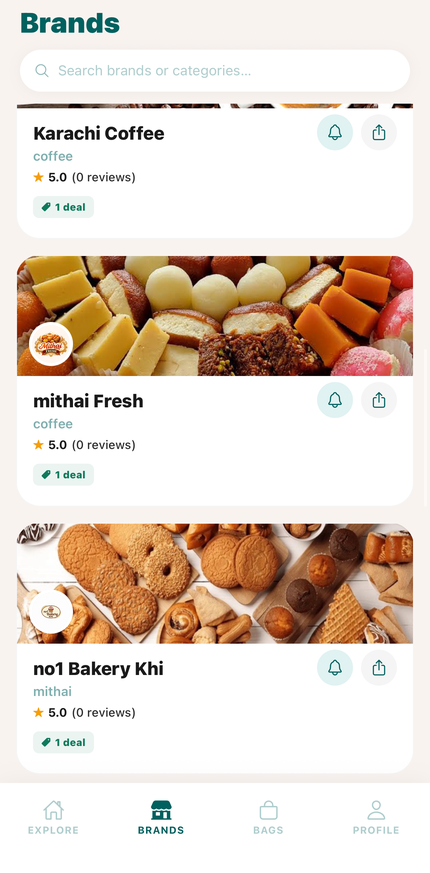
Task: Focus the Search brands or categories field
Action: (x=215, y=71)
